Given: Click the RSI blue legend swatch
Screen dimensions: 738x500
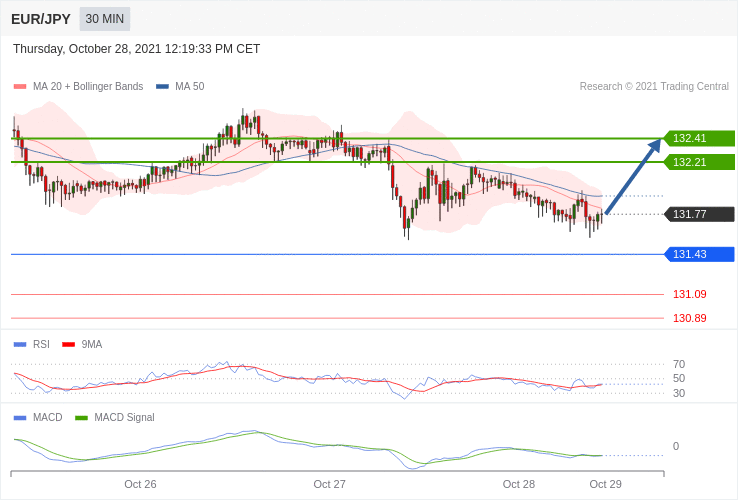Looking at the screenshot, I should (x=20, y=345).
